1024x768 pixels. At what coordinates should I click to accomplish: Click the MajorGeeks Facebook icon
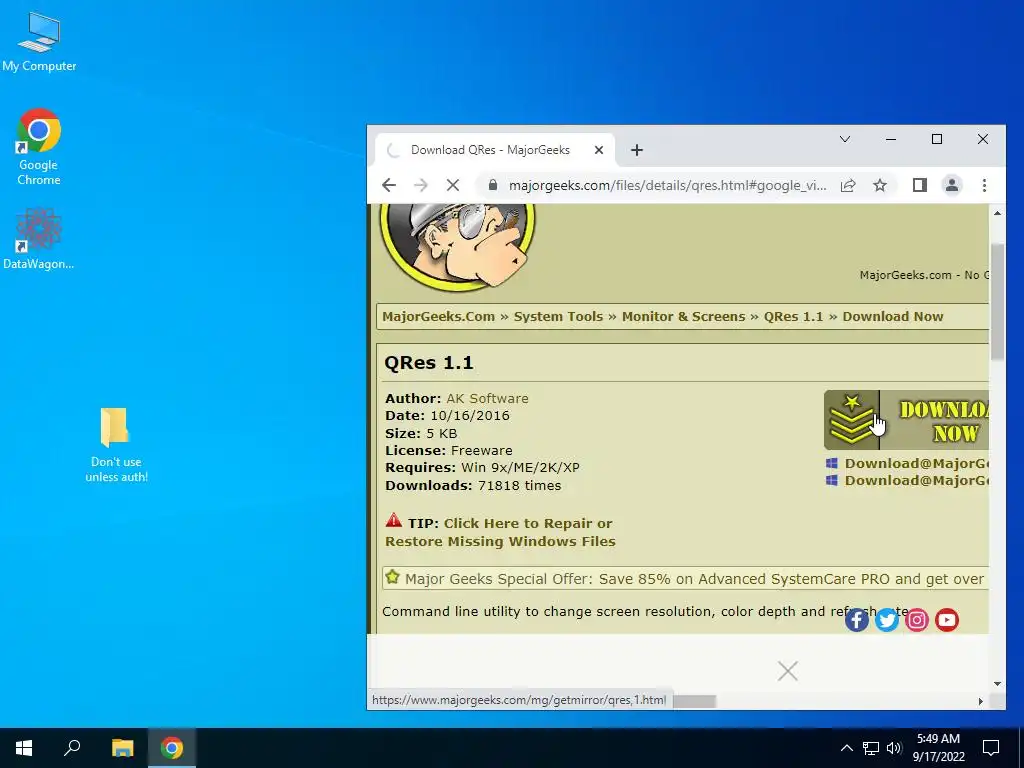[x=857, y=620]
